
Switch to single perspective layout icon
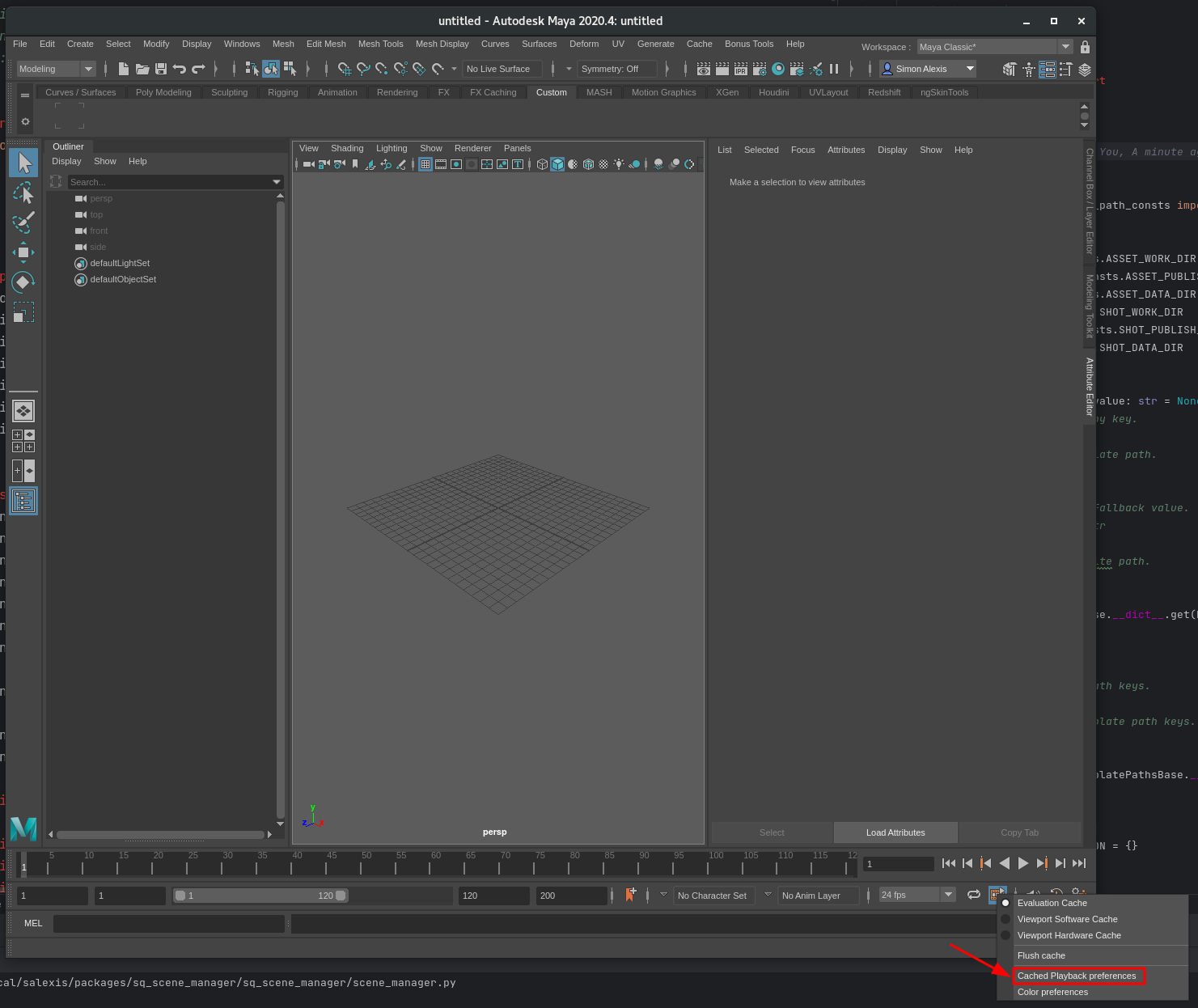click(x=23, y=411)
